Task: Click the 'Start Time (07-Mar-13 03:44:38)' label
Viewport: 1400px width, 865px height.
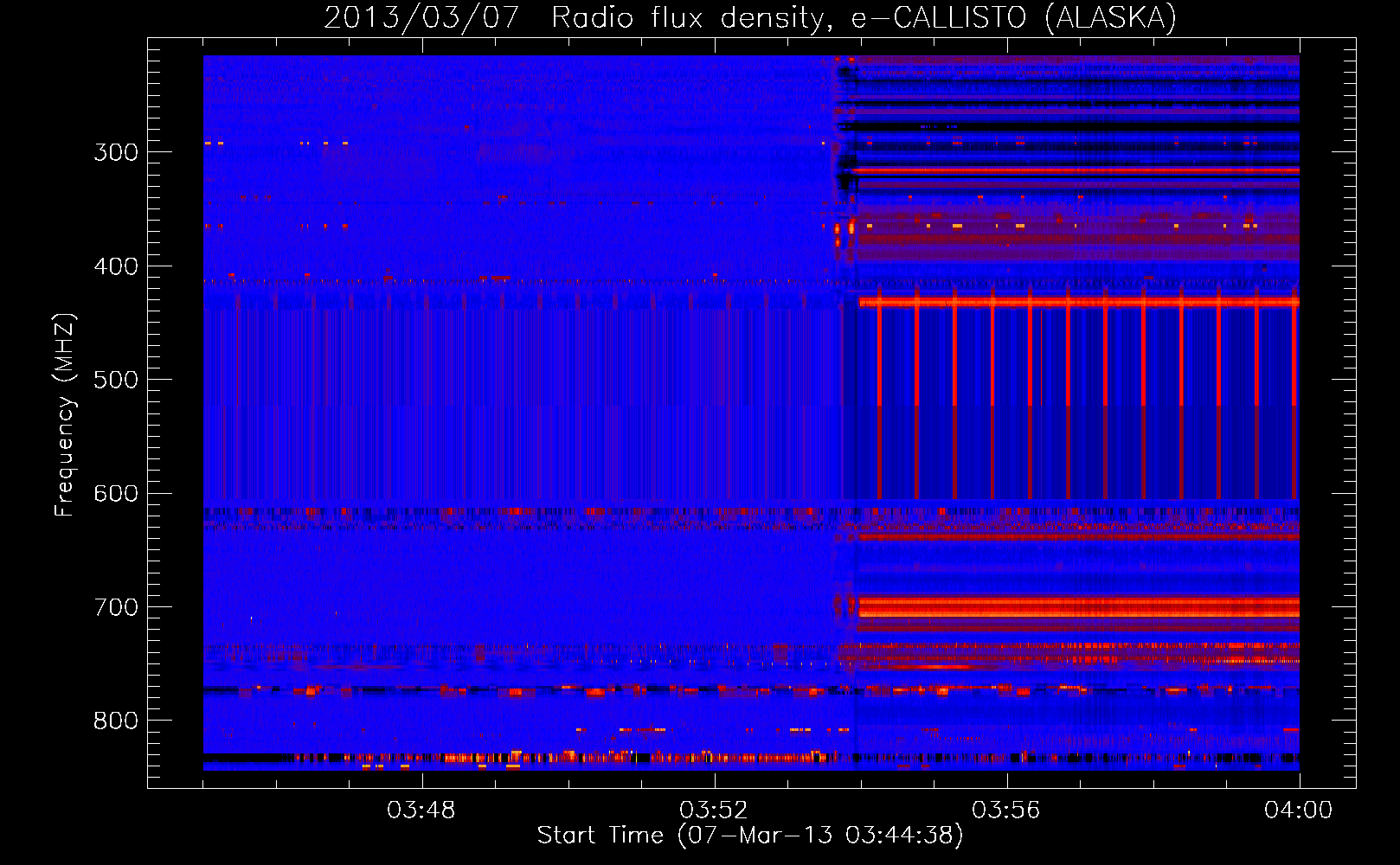Action: (x=750, y=836)
